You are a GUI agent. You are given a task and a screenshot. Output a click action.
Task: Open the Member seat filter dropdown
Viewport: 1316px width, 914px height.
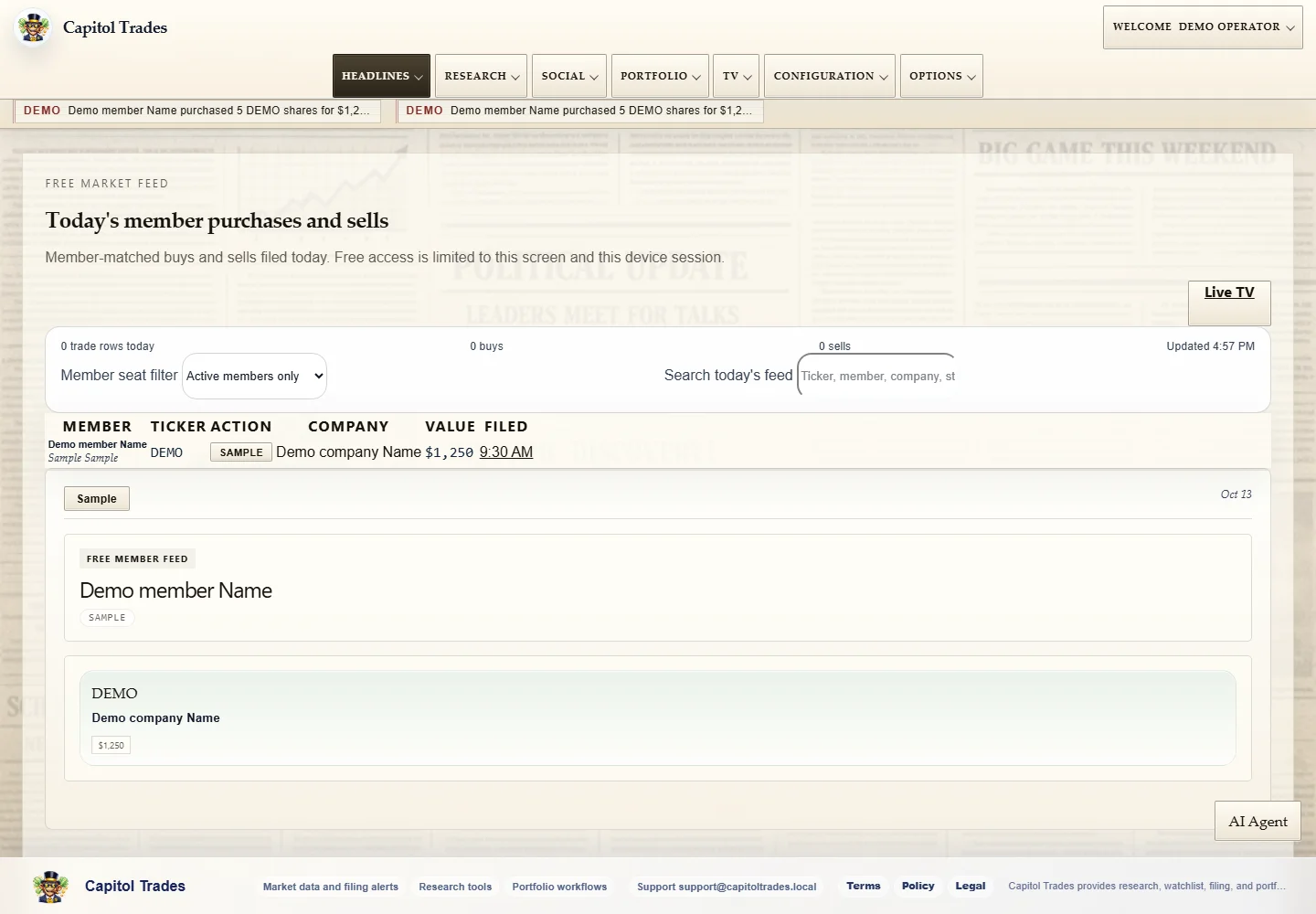(x=254, y=376)
